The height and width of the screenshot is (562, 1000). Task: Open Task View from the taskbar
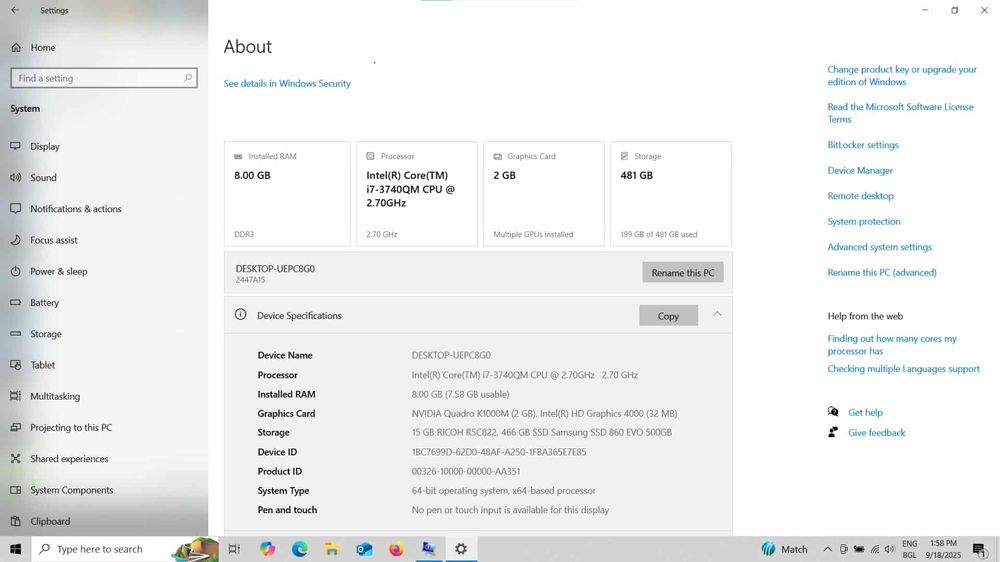coord(234,549)
